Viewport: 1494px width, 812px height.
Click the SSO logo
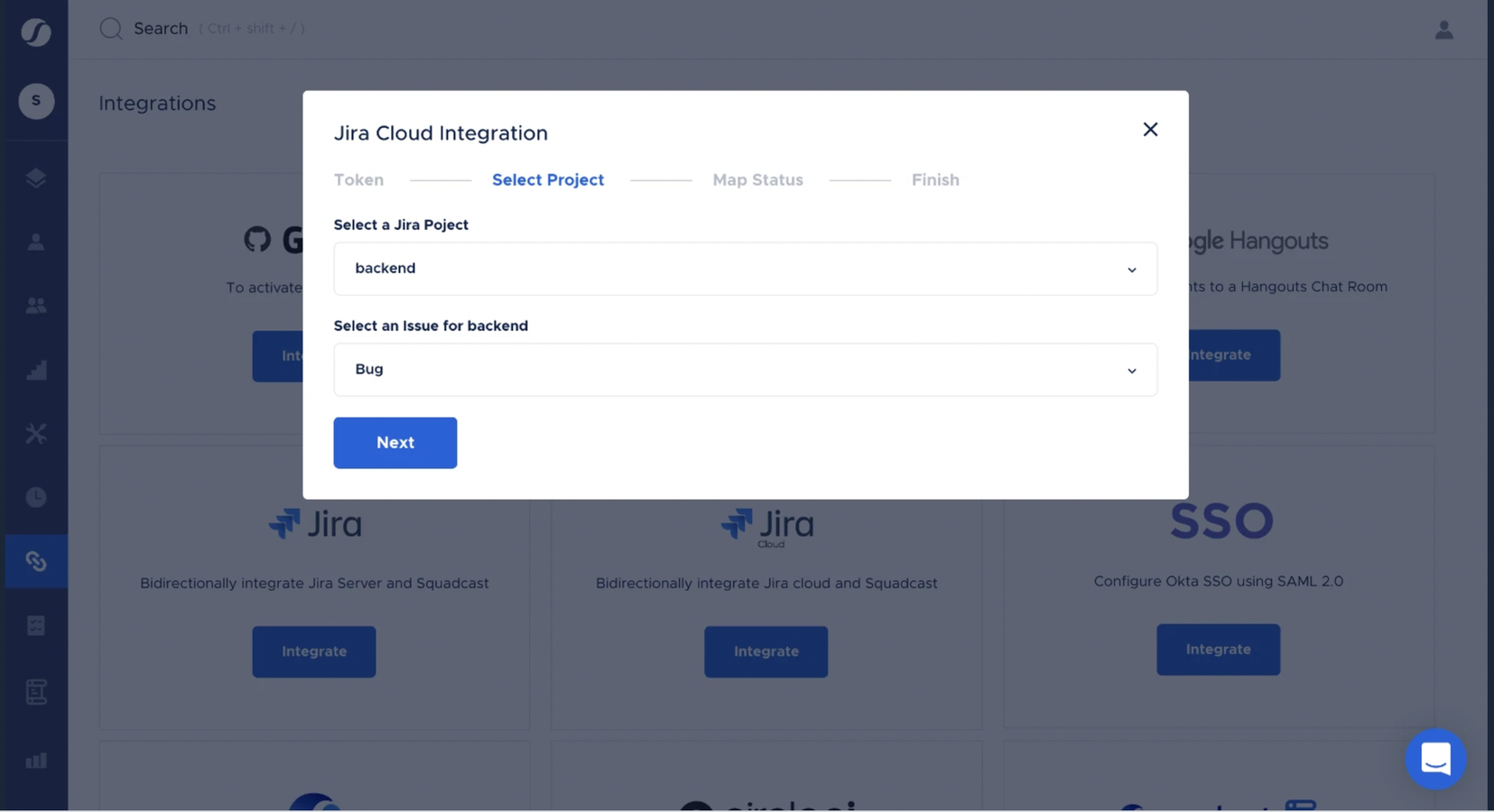click(x=1221, y=521)
